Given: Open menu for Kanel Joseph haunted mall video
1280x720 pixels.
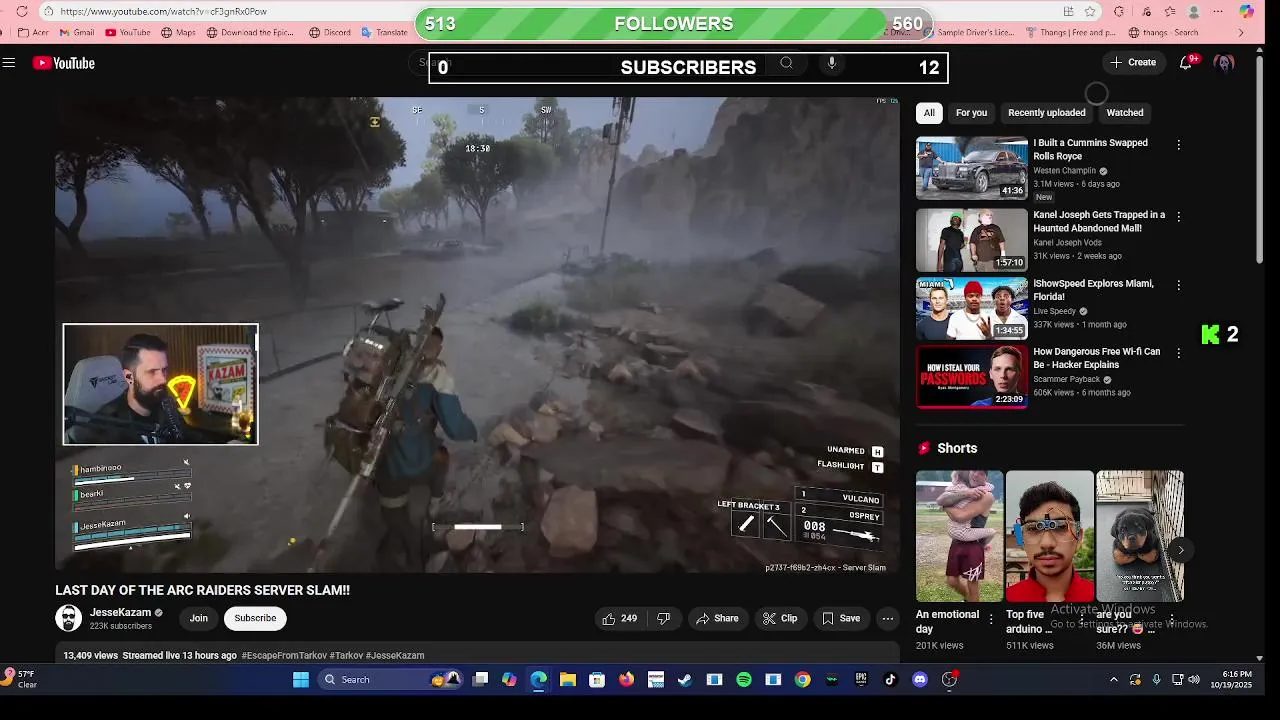Looking at the screenshot, I should (x=1178, y=216).
